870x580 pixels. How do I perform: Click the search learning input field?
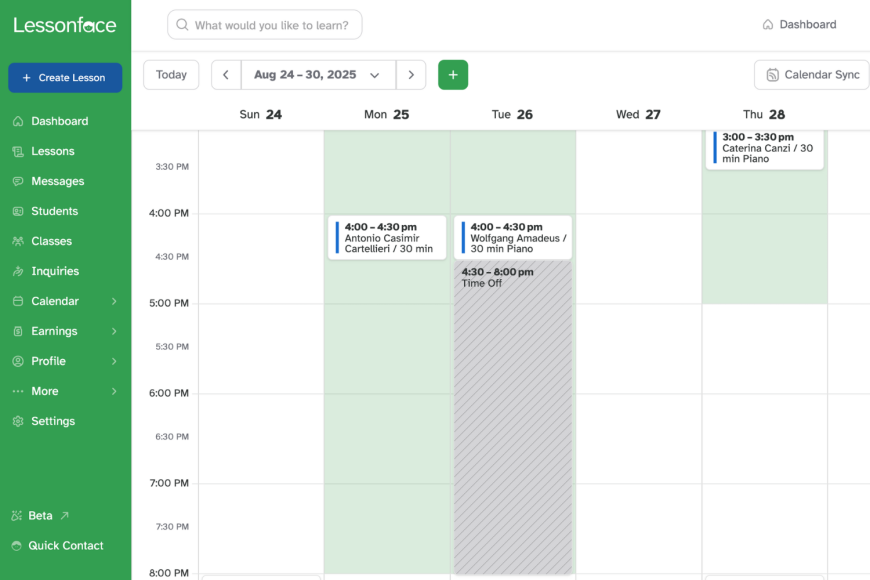[264, 24]
